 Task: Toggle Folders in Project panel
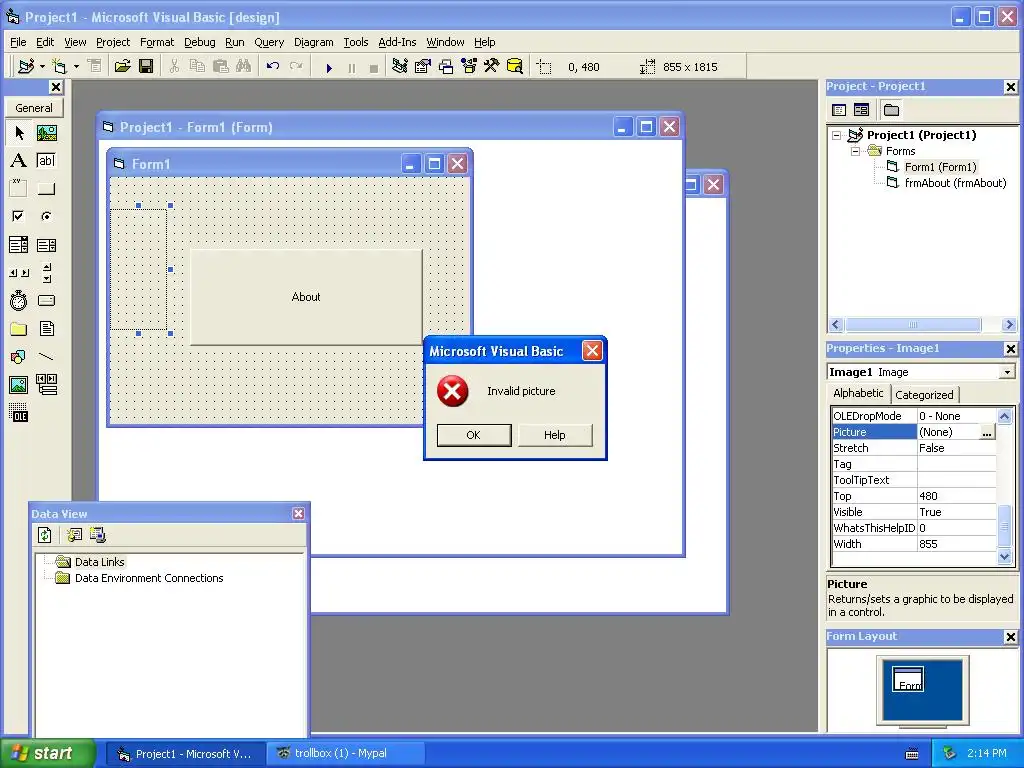(x=891, y=110)
